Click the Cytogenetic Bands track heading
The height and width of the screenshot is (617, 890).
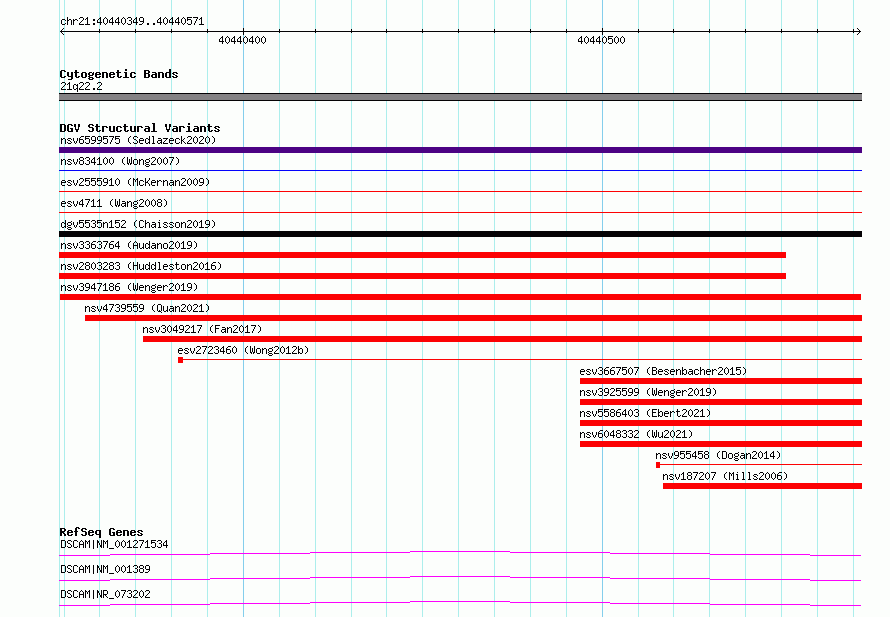[119, 74]
